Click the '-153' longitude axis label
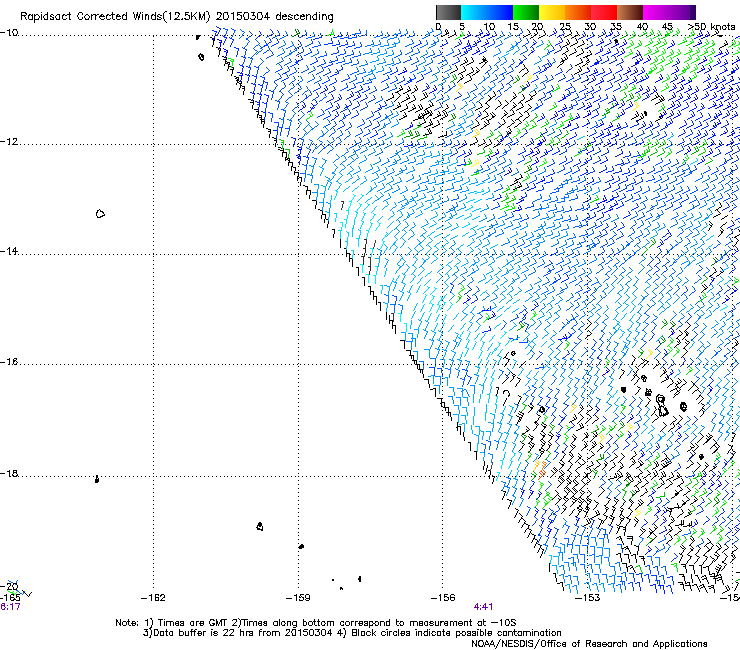The width and height of the screenshot is (740, 650). coord(588,598)
